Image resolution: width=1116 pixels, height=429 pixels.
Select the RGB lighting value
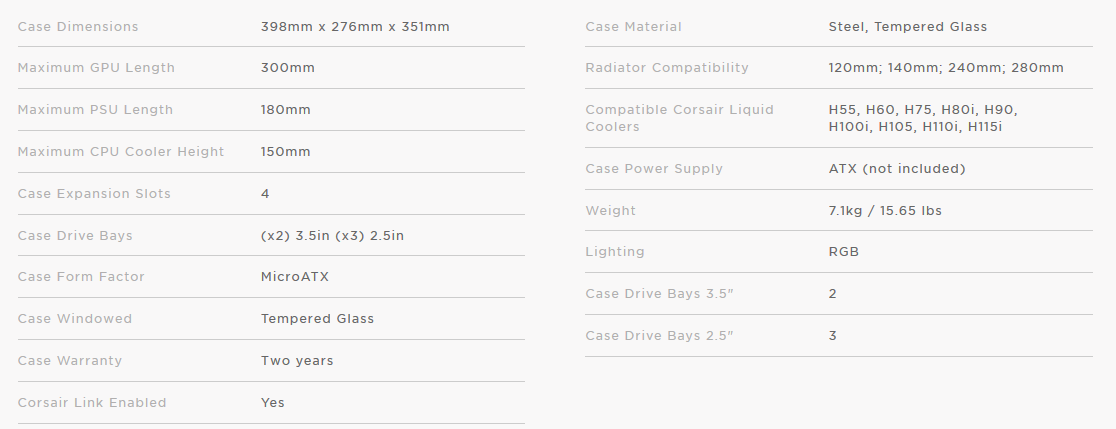[844, 252]
